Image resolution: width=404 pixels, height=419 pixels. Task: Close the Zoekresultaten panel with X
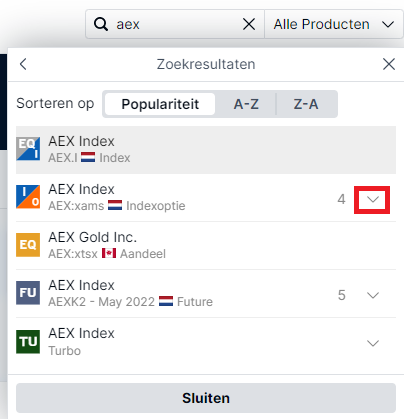tap(389, 64)
